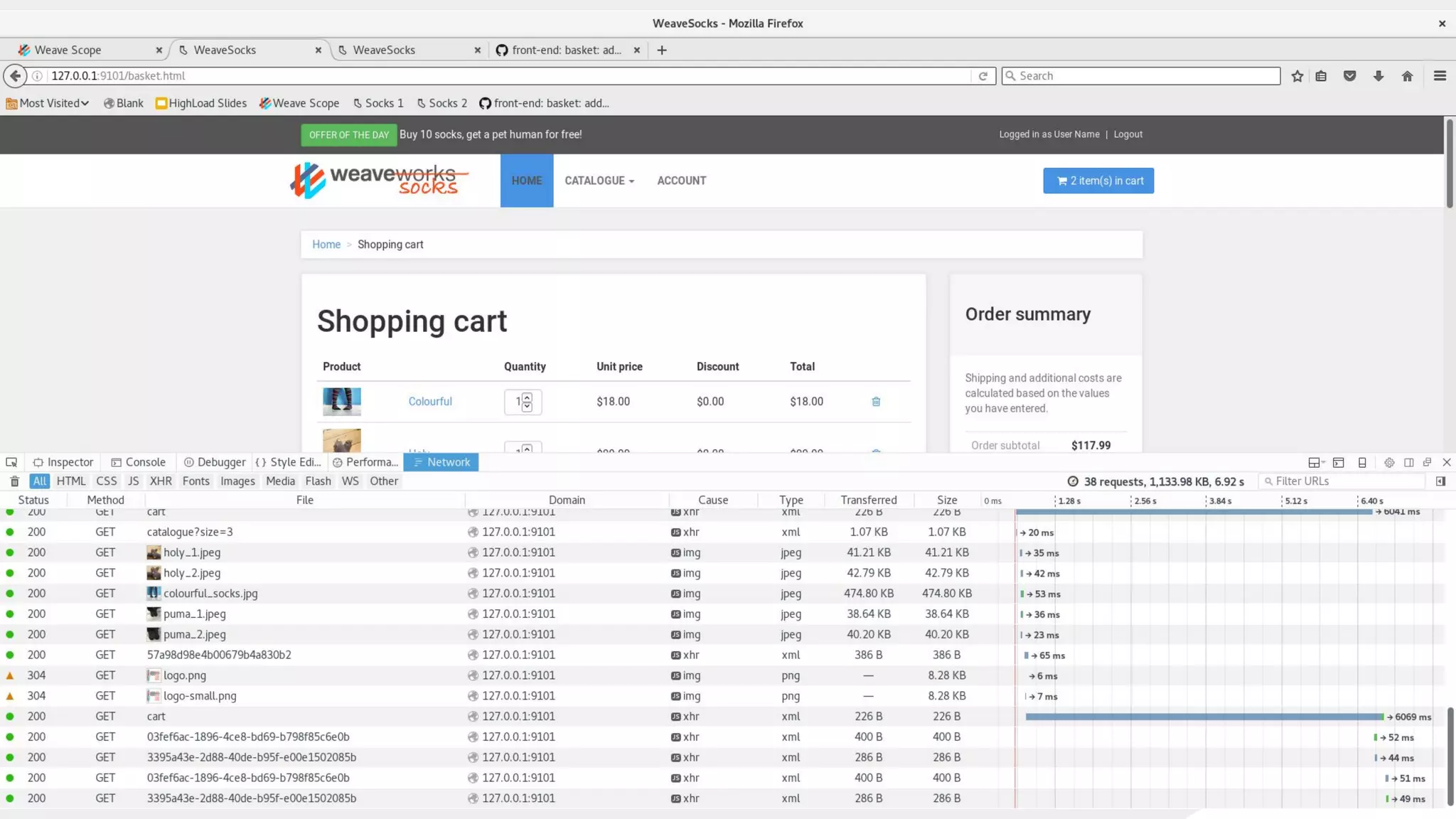
Task: Bookmark this page with star icon
Action: [1297, 76]
